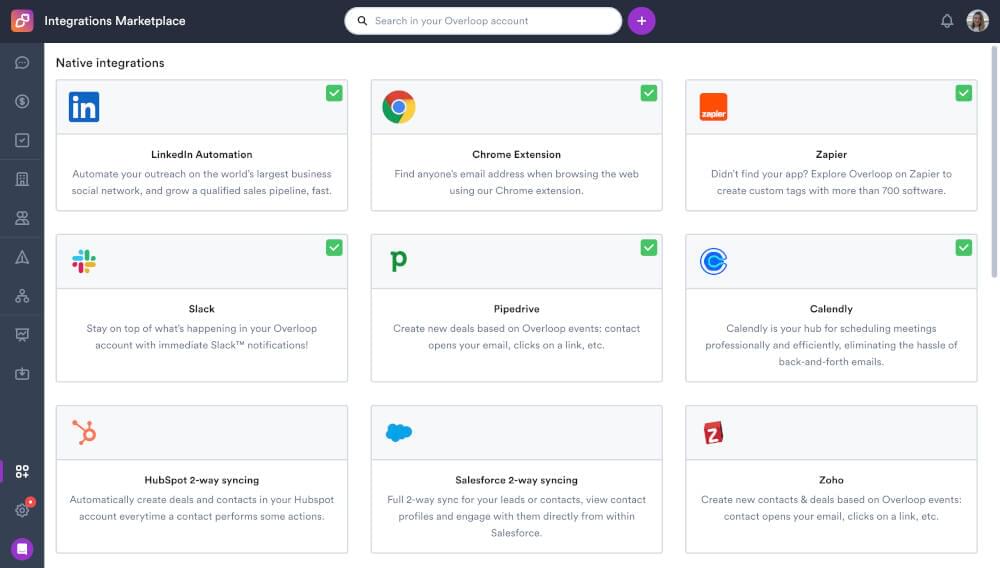Open settings gear icon in sidebar
This screenshot has height=568, width=1000.
(22, 510)
